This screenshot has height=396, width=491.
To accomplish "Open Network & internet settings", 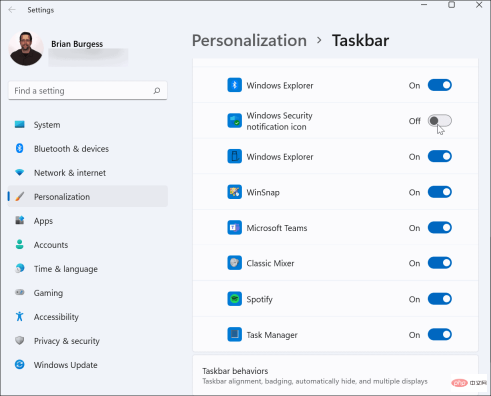I will (x=88, y=173).
